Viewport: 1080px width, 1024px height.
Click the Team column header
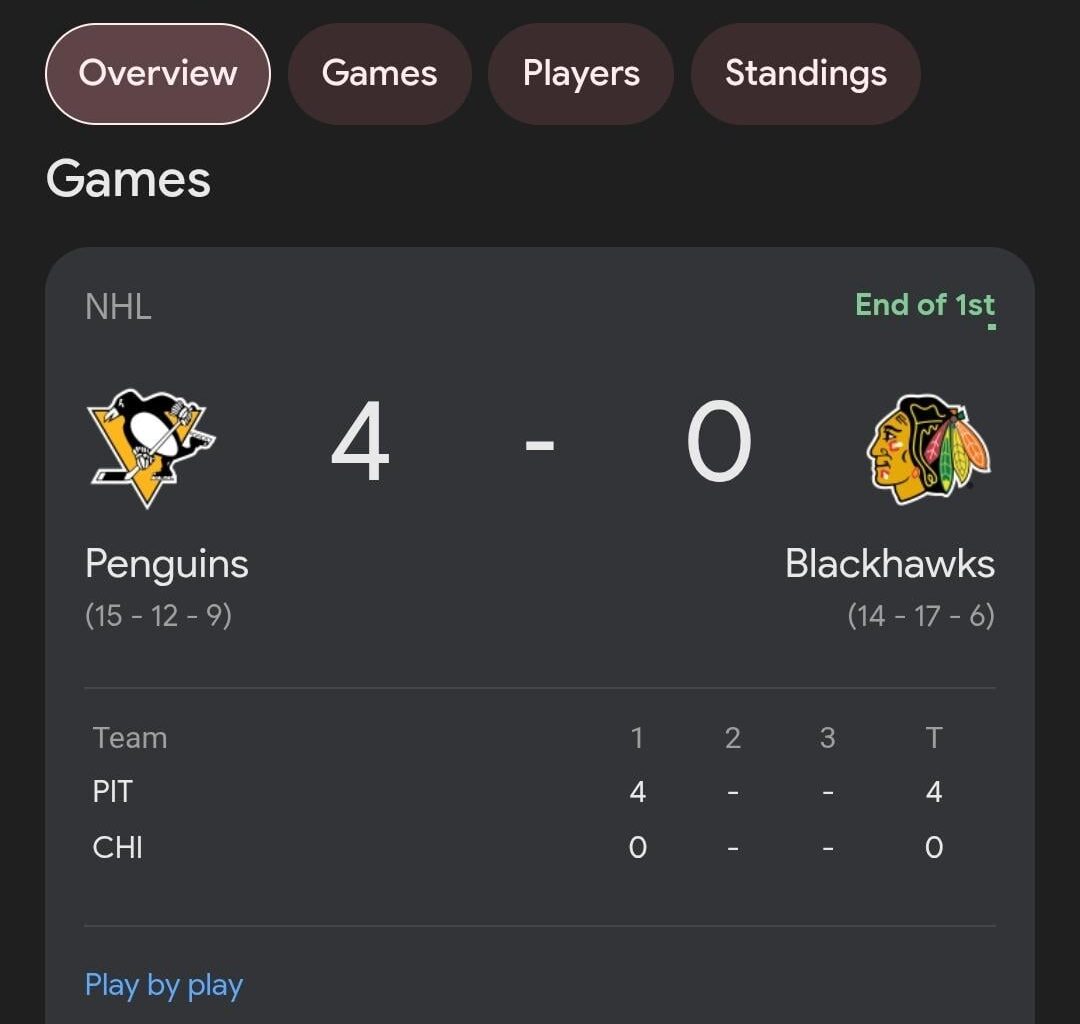pyautogui.click(x=128, y=737)
